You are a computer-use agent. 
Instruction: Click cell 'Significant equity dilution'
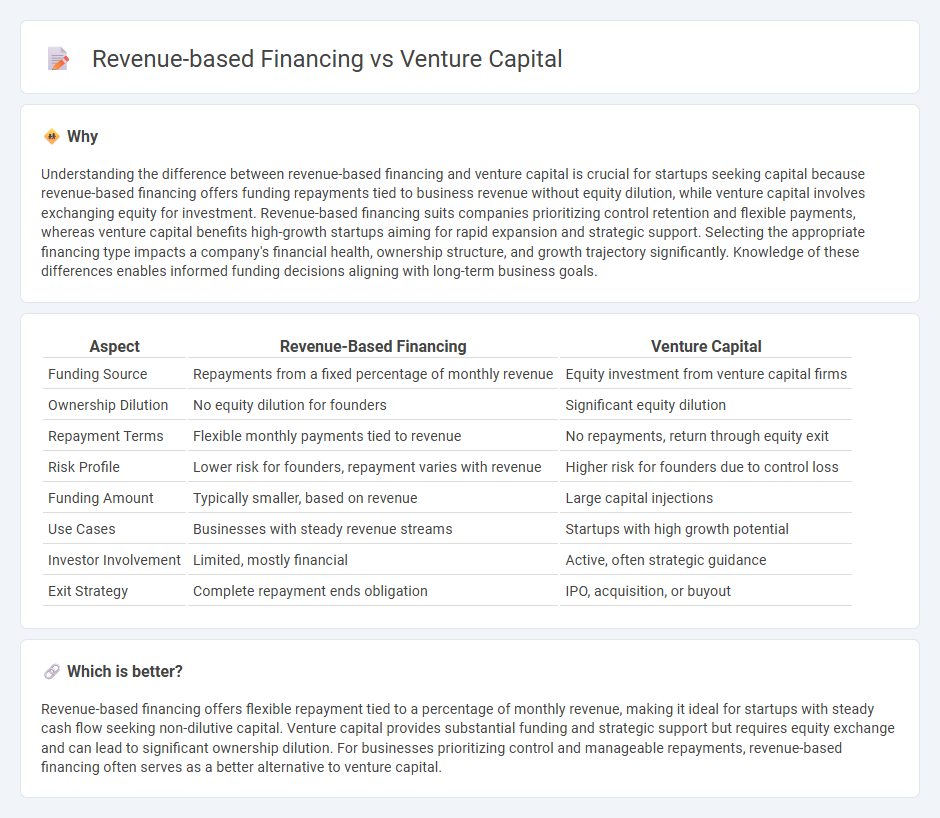706,405
